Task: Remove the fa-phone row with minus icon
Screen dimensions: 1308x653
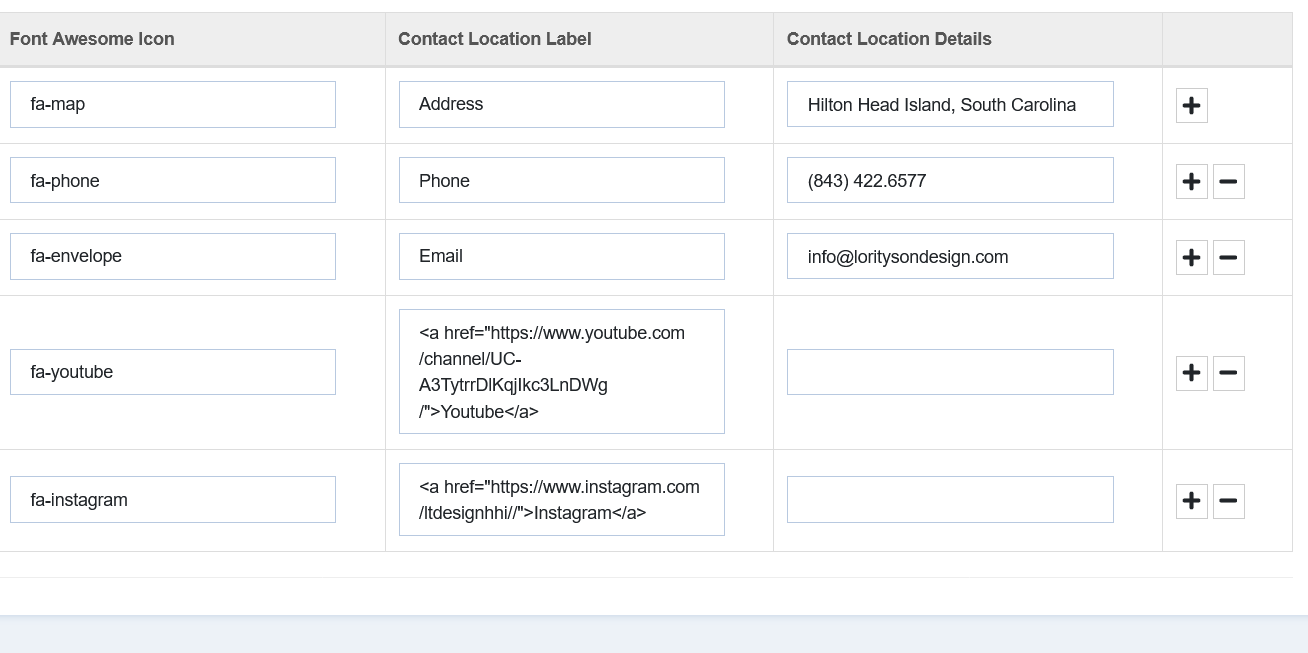Action: coord(1228,181)
